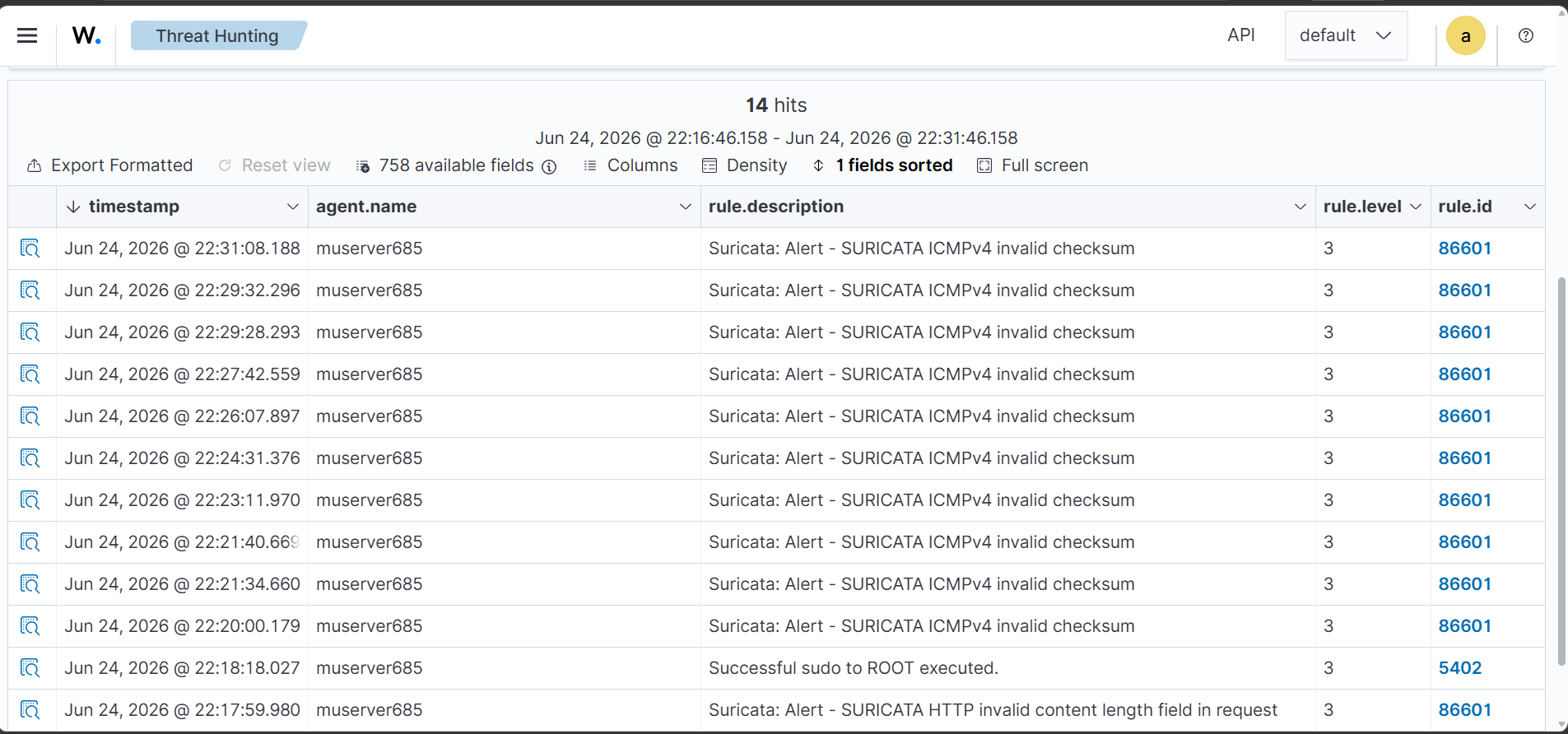Click the page vertical scrollbar

pyautogui.click(x=1561, y=471)
